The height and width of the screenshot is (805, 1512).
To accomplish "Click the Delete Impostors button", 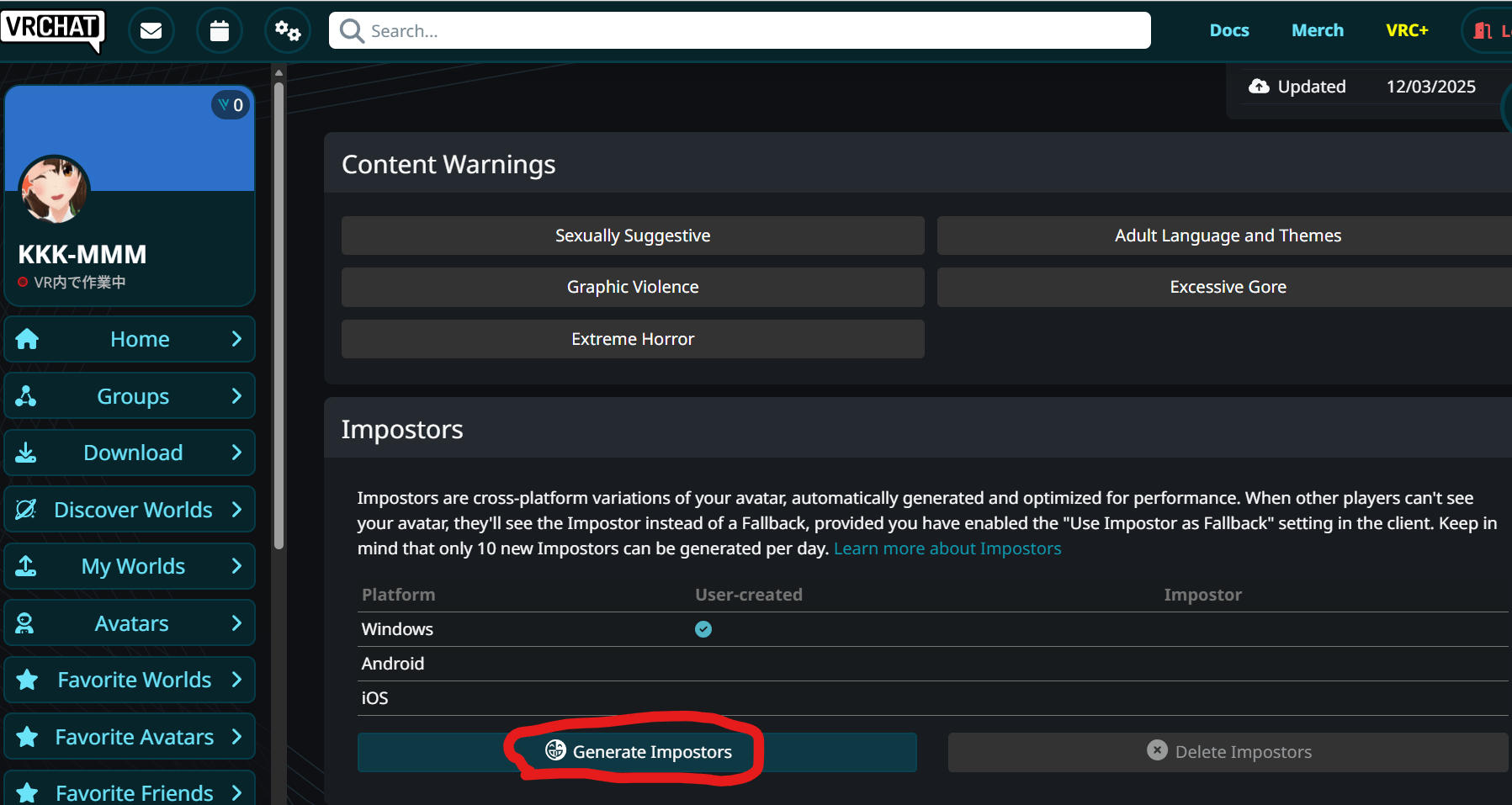I will 1228,752.
